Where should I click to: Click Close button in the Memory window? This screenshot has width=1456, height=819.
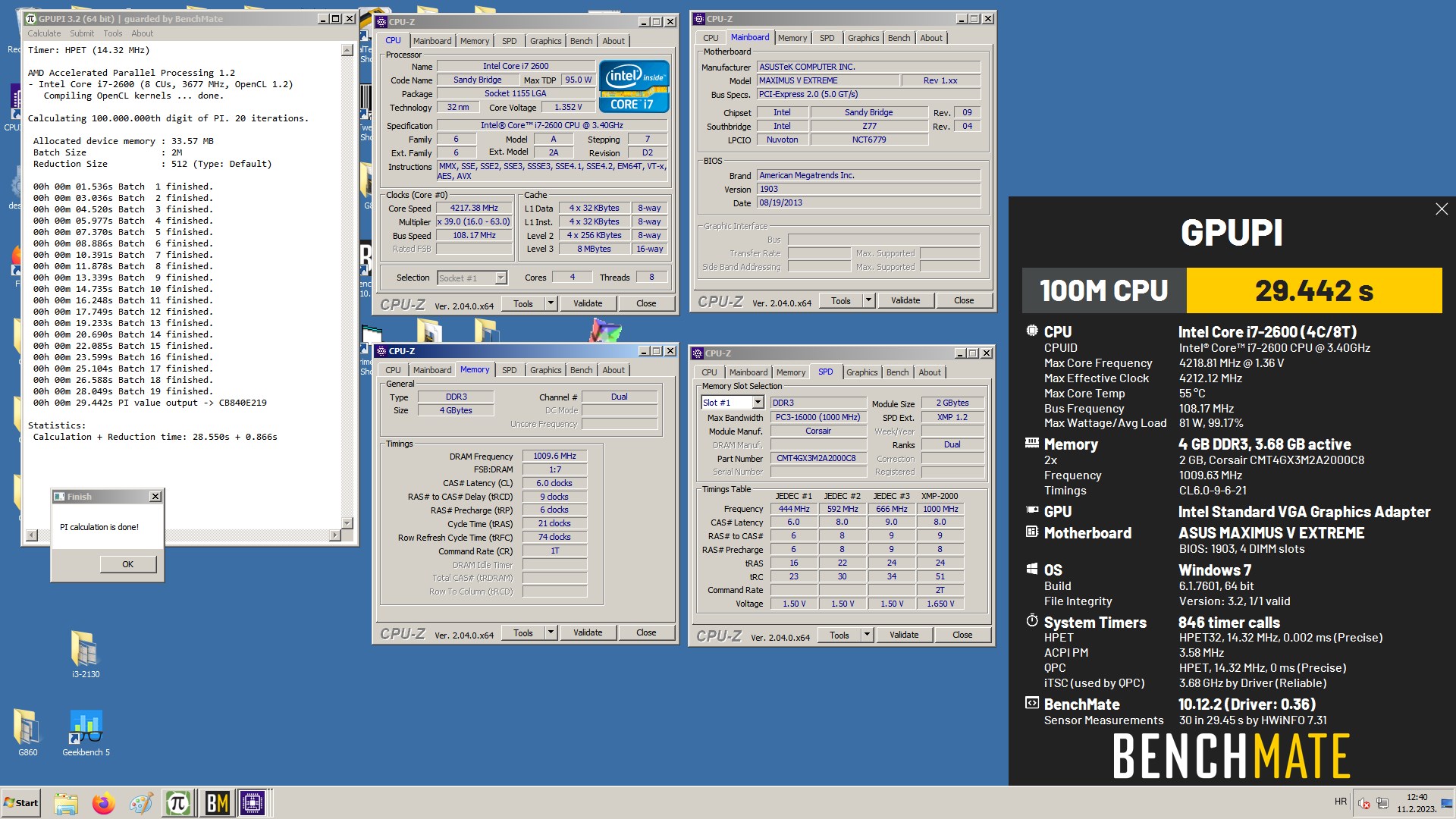(646, 632)
